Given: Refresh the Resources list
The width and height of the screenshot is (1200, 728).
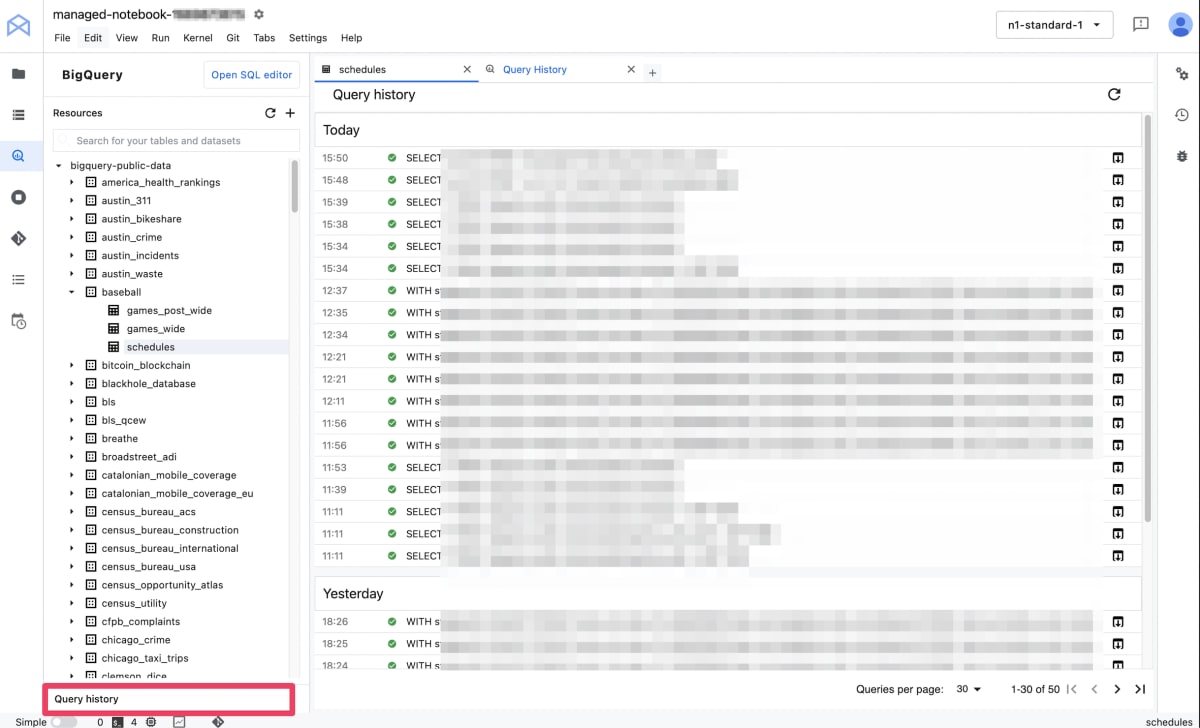Looking at the screenshot, I should pyautogui.click(x=270, y=113).
